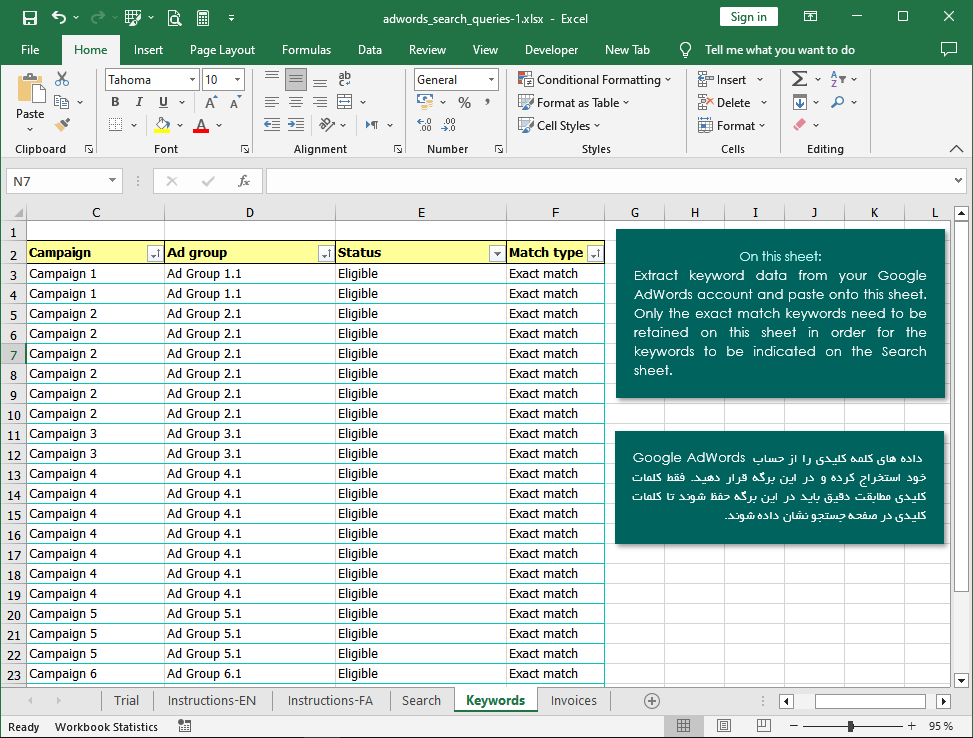This screenshot has height=738, width=973.
Task: Switch to Insert ribbon tab
Action: 148,50
